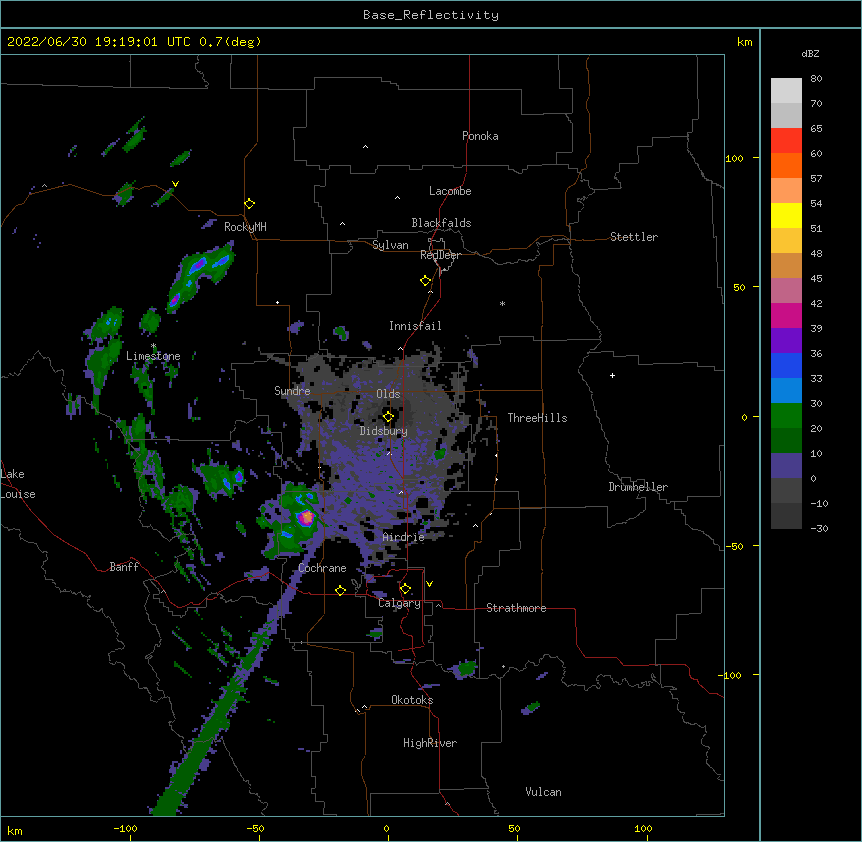Click the white plus marker north of Drumheller

point(612,375)
